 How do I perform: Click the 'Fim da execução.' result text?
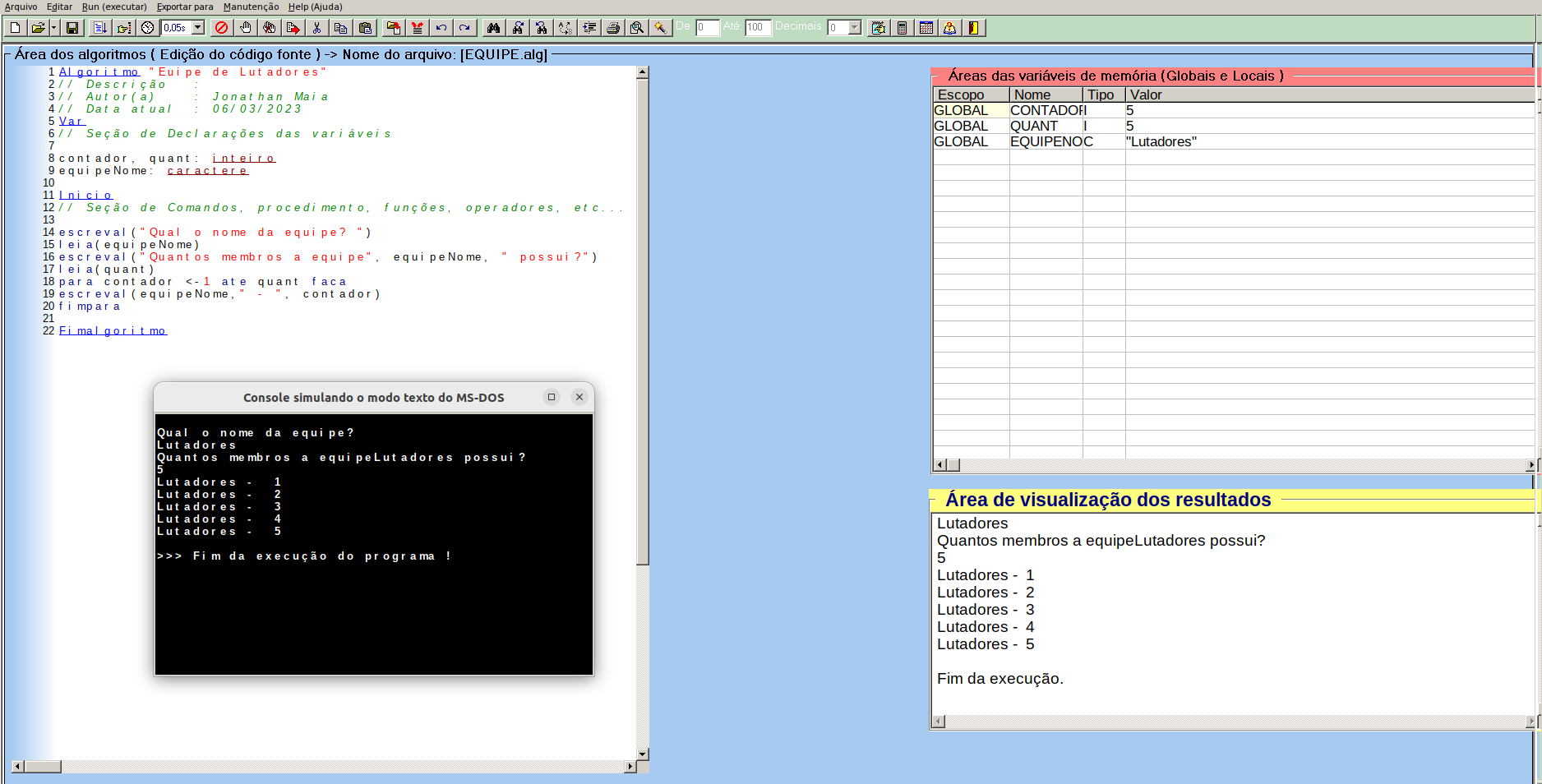tap(1000, 679)
